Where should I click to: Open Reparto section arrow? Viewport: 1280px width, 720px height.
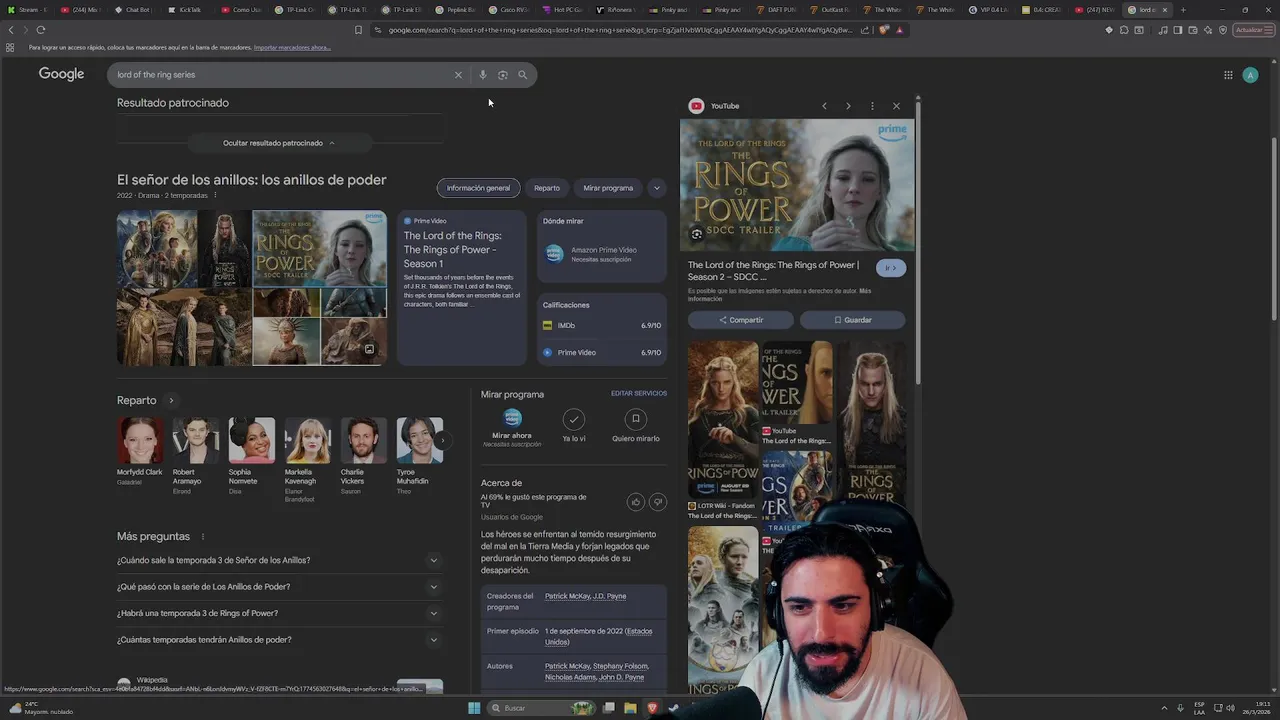pos(171,401)
